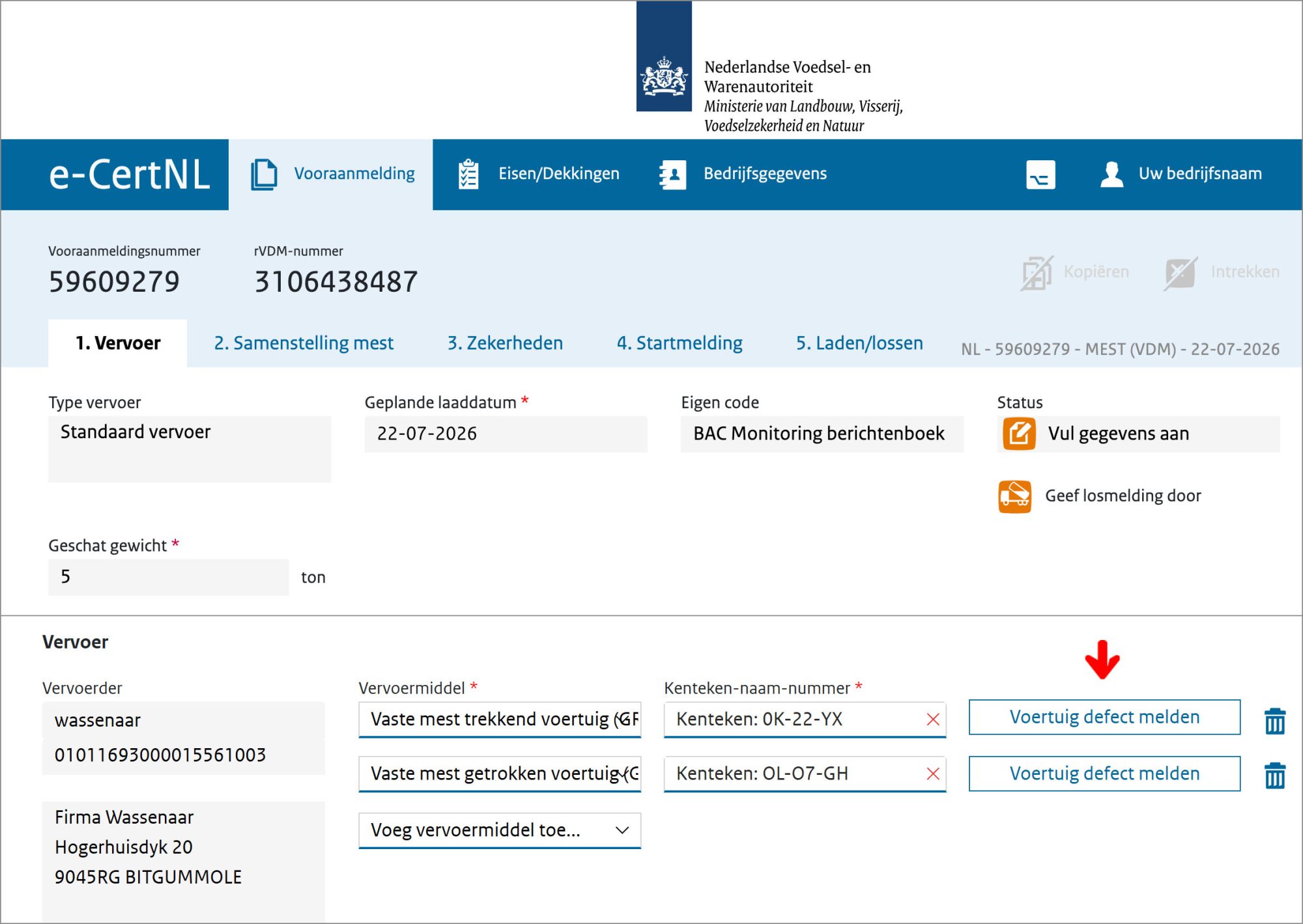The height and width of the screenshot is (924, 1303).
Task: Click the Vul gegevens aan status text
Action: tap(1118, 434)
